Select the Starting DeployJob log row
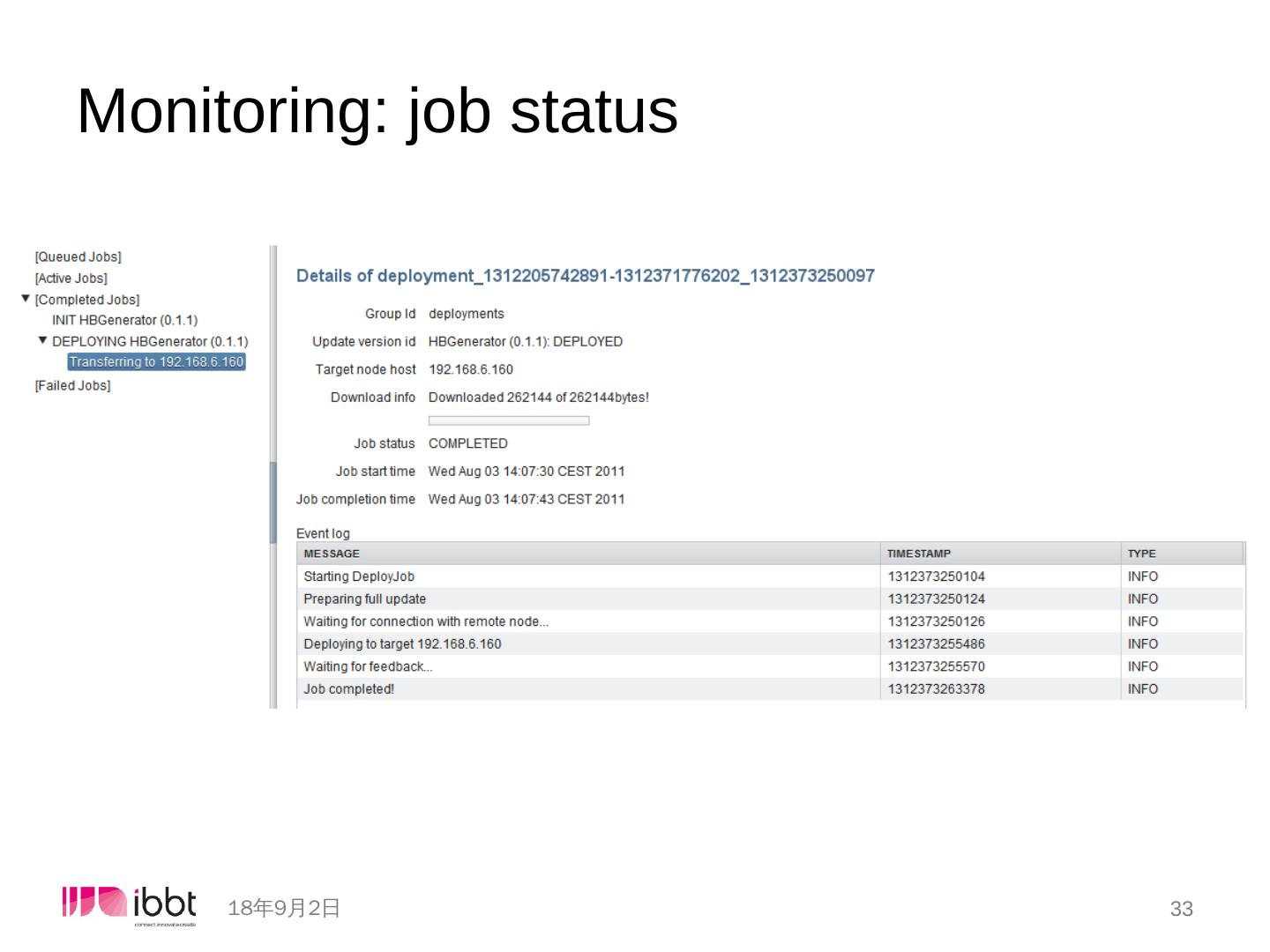Image resolution: width=1270 pixels, height=952 pixels. pos(359,576)
